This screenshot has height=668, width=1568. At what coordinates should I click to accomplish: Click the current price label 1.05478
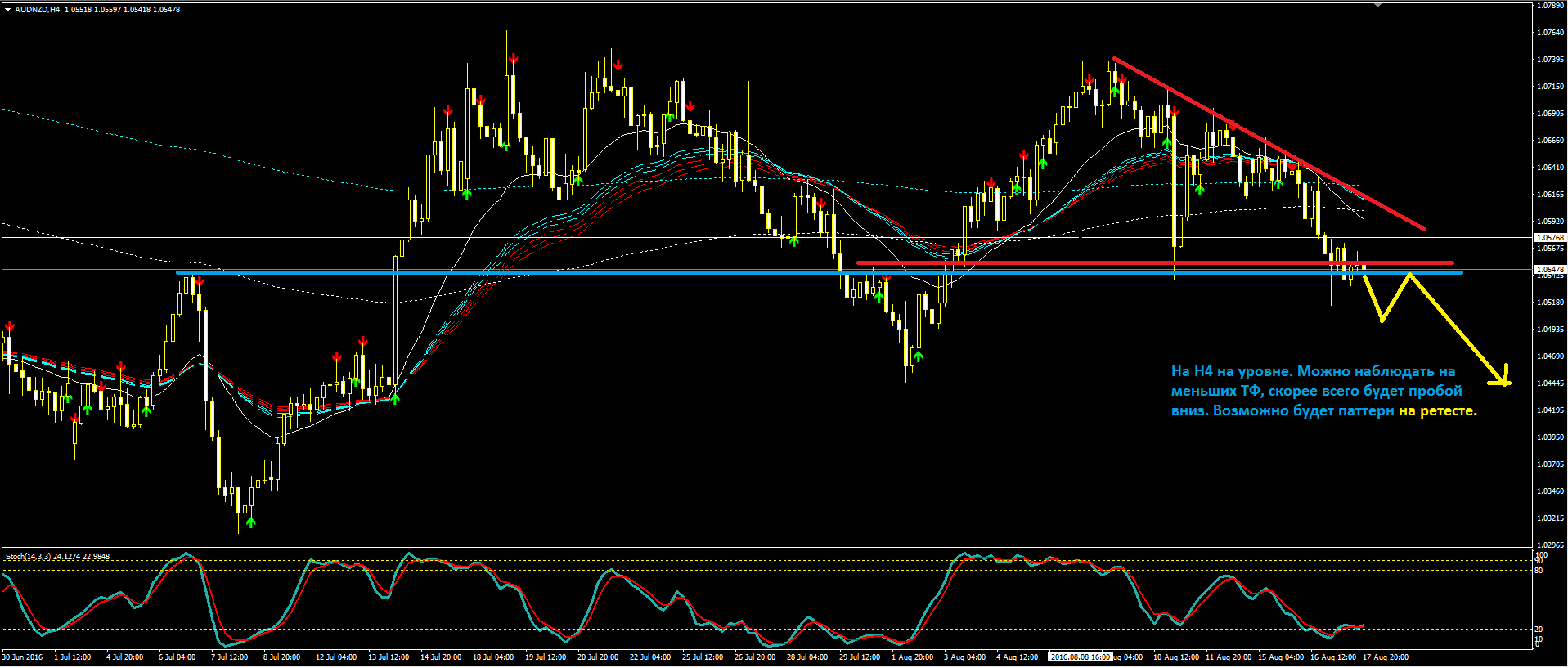(x=1550, y=269)
